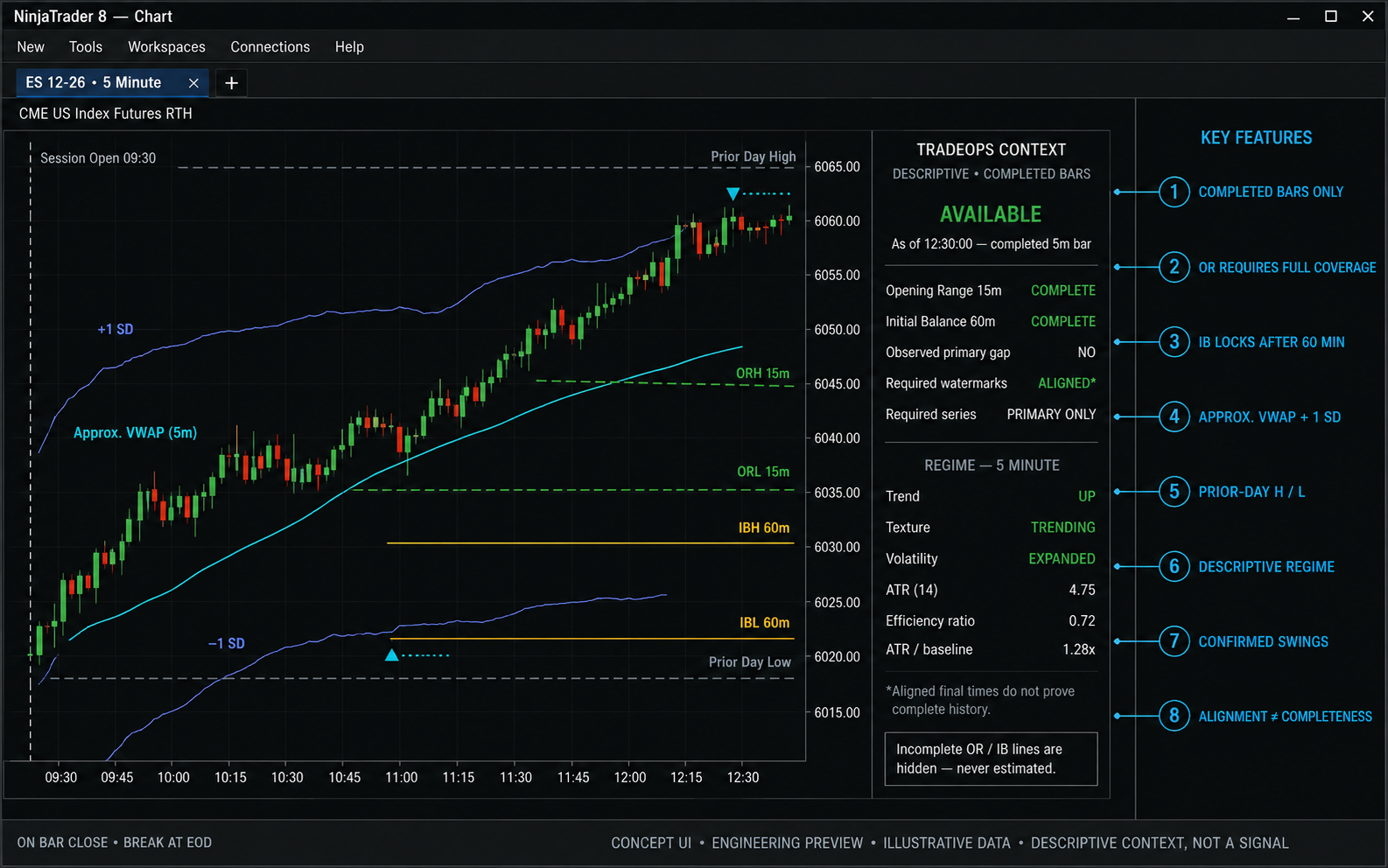Click the As of 12:30:00 timestamp line
Viewport: 1388px width, 868px height.
pyautogui.click(x=991, y=244)
